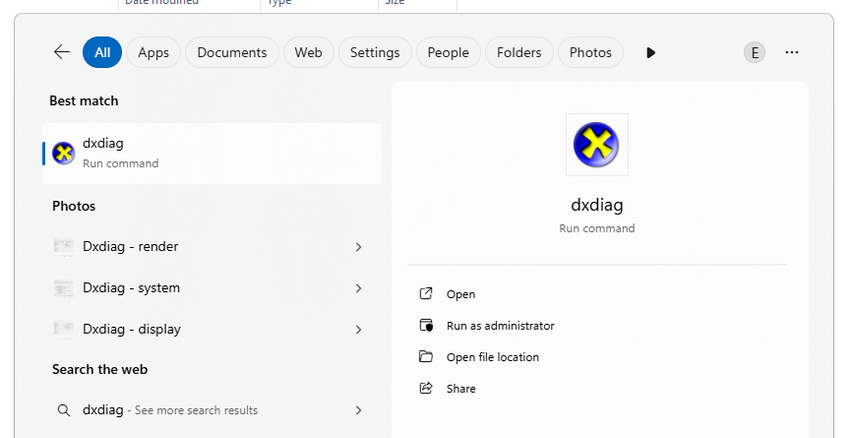
Task: Choose Run as administrator
Action: pos(500,326)
